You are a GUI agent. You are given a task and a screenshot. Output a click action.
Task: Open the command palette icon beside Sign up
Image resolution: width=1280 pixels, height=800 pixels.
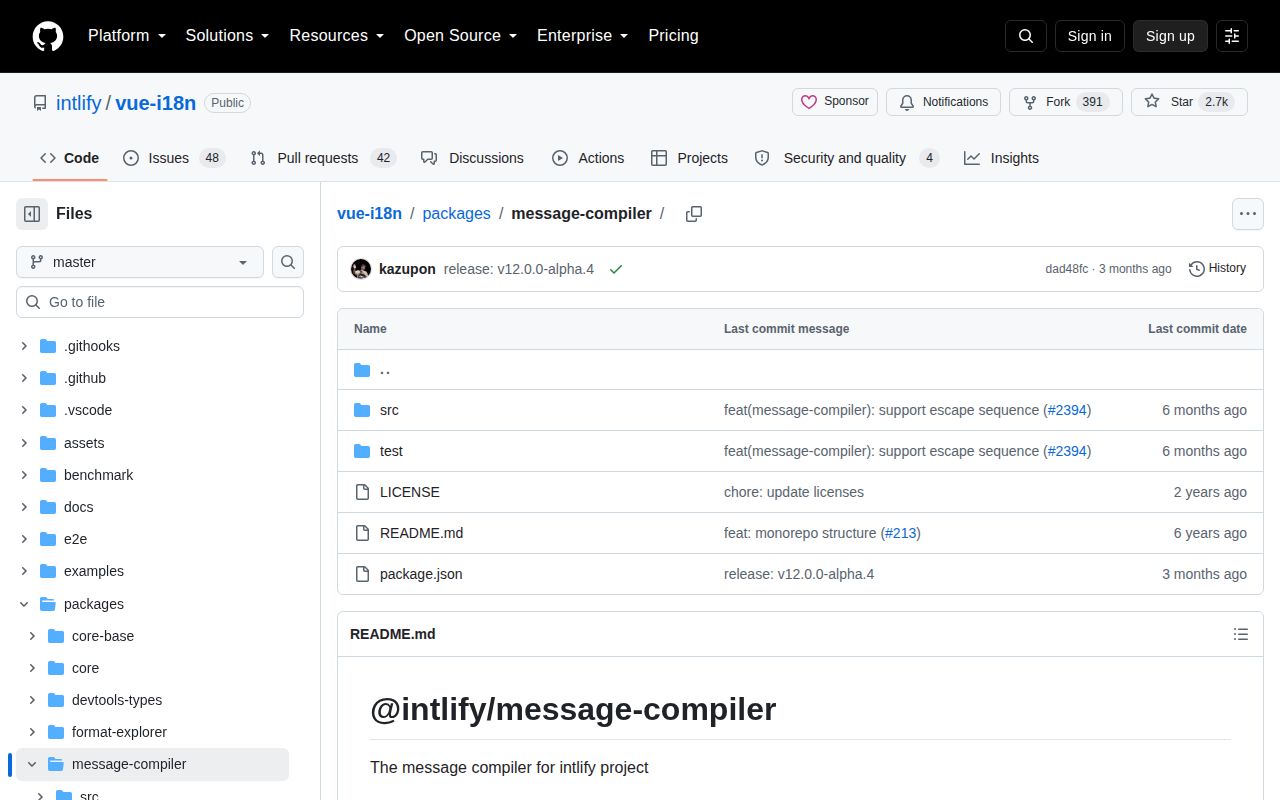pos(1232,36)
